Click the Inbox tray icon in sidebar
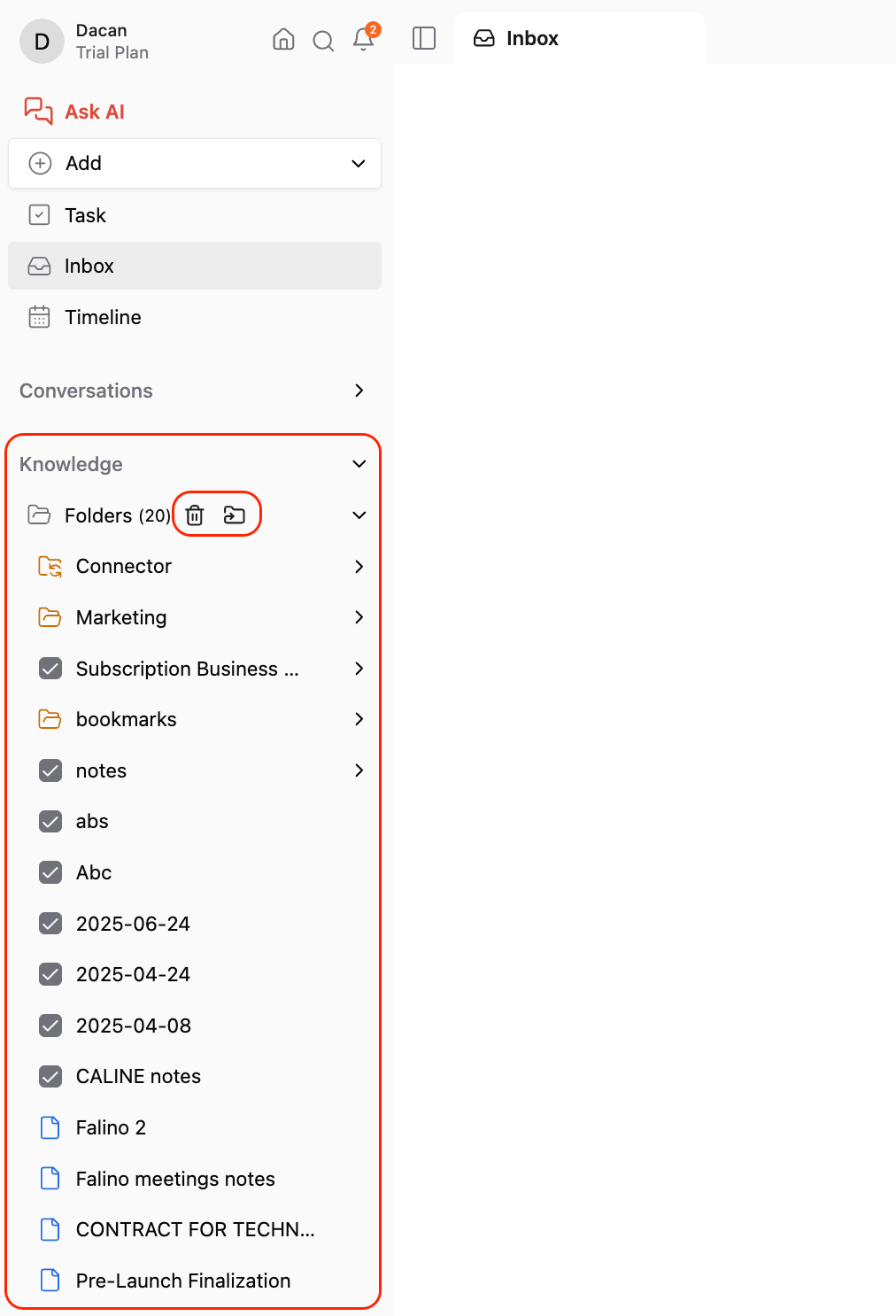 pyautogui.click(x=39, y=266)
